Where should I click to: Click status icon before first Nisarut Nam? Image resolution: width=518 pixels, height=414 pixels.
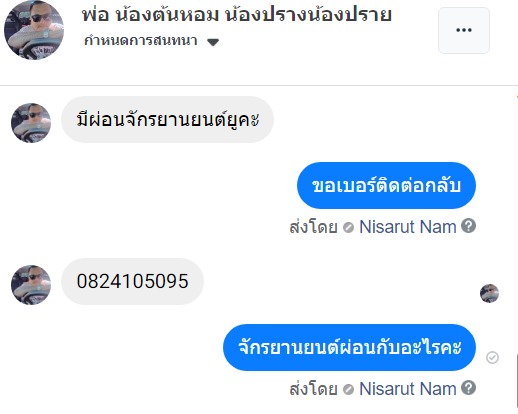pos(348,228)
